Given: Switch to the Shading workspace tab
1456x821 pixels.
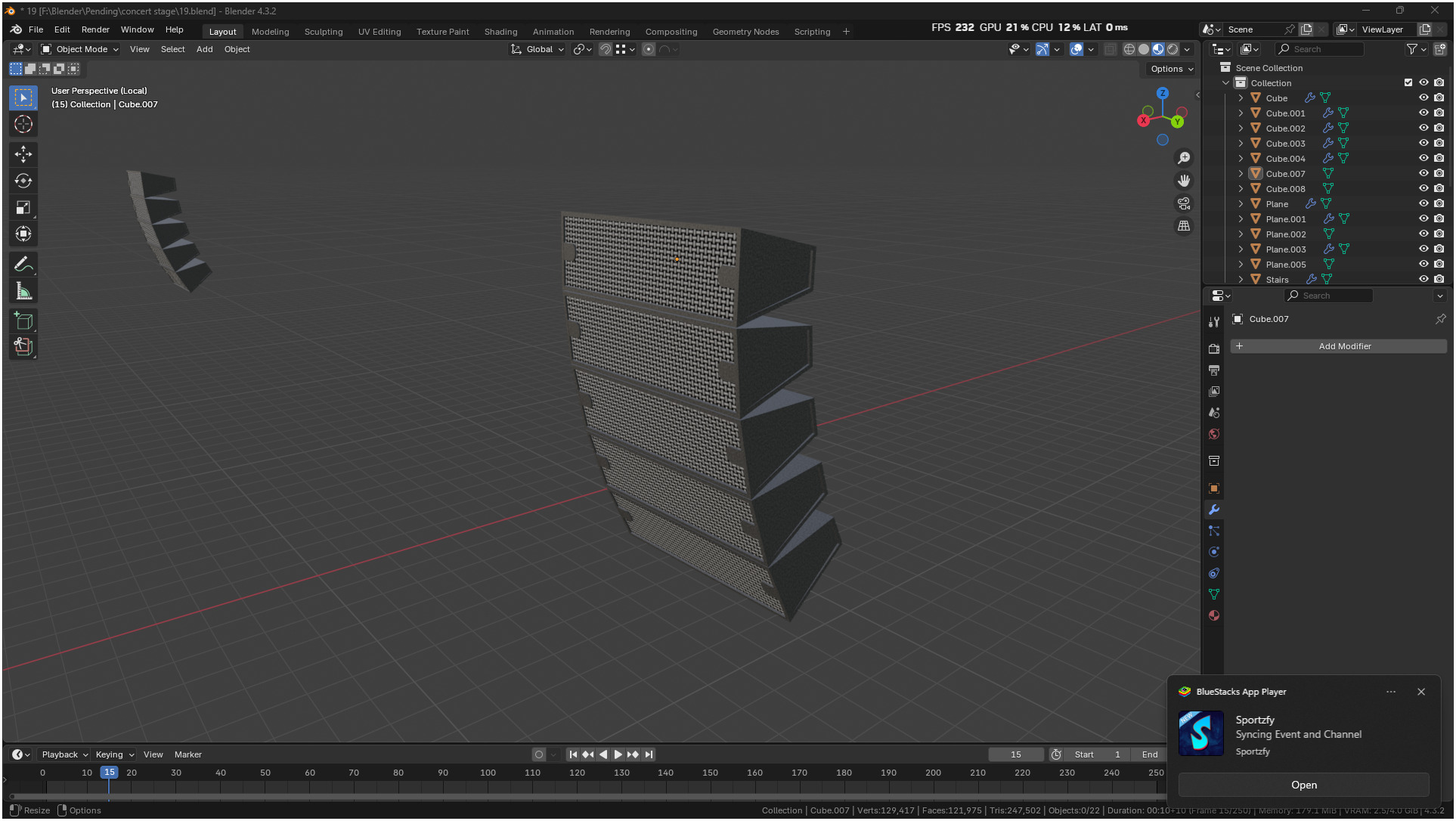Looking at the screenshot, I should pos(500,32).
